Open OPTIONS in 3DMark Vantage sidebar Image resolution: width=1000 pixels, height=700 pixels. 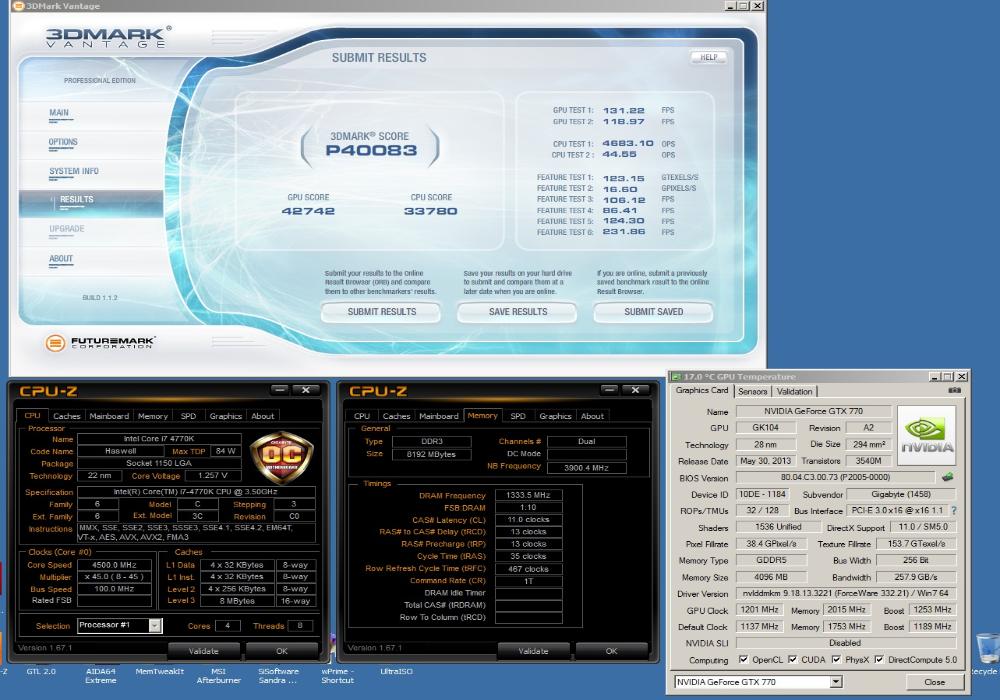(x=62, y=142)
